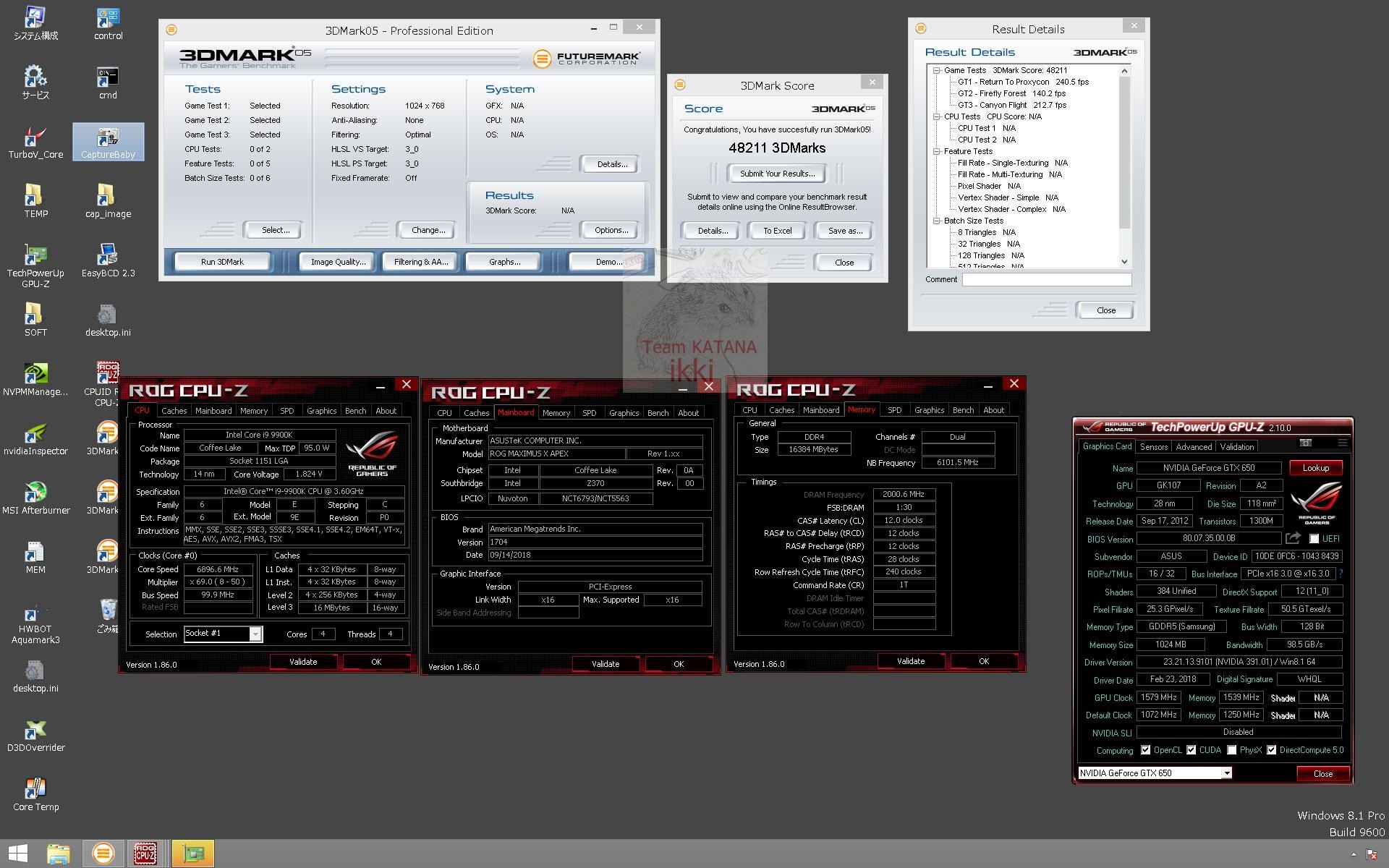The height and width of the screenshot is (868, 1389).
Task: Click the Filtering & AA button in 3DMark05
Action: [x=421, y=262]
